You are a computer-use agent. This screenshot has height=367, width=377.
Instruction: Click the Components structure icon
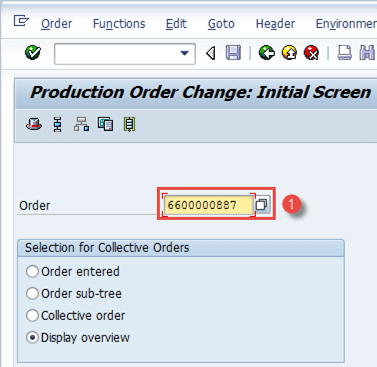81,124
